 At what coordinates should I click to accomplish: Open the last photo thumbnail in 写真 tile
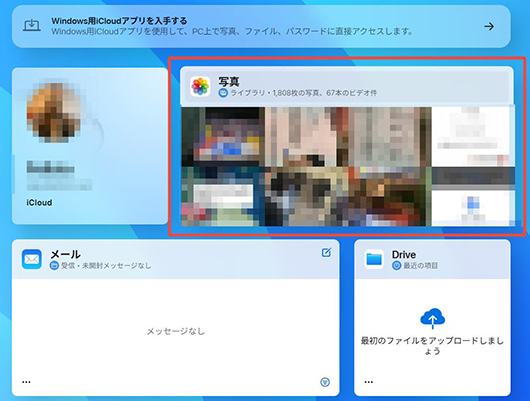tap(473, 197)
